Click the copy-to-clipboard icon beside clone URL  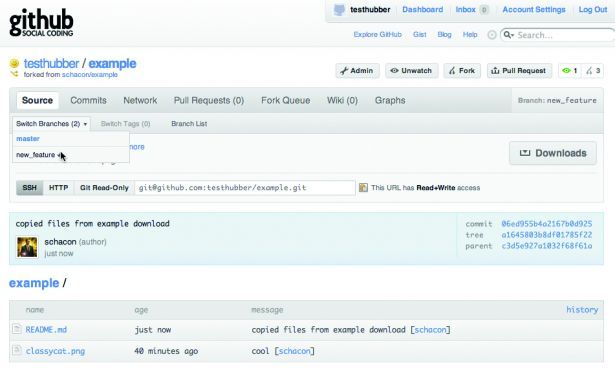pyautogui.click(x=363, y=188)
